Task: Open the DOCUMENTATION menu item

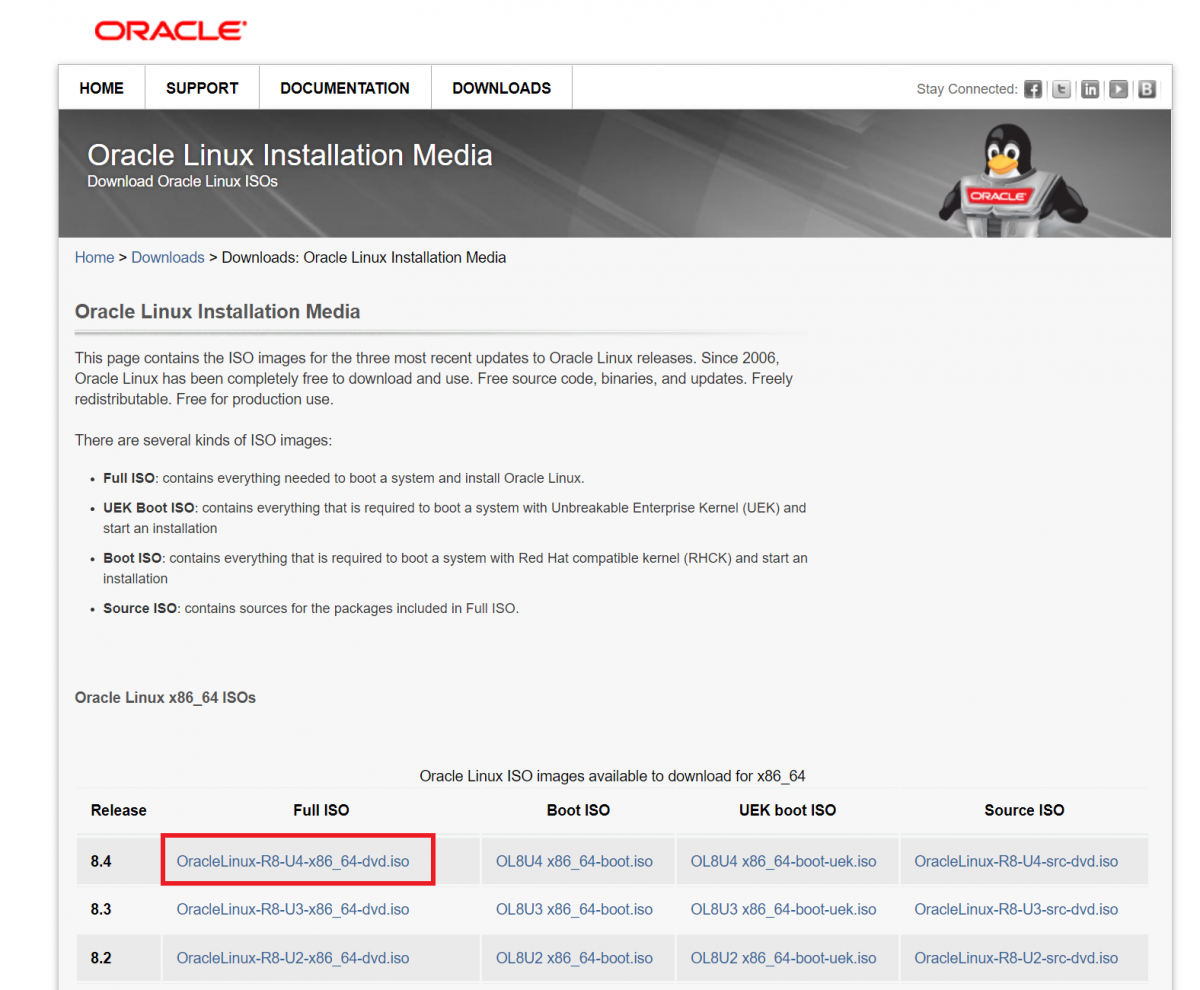Action: (344, 88)
